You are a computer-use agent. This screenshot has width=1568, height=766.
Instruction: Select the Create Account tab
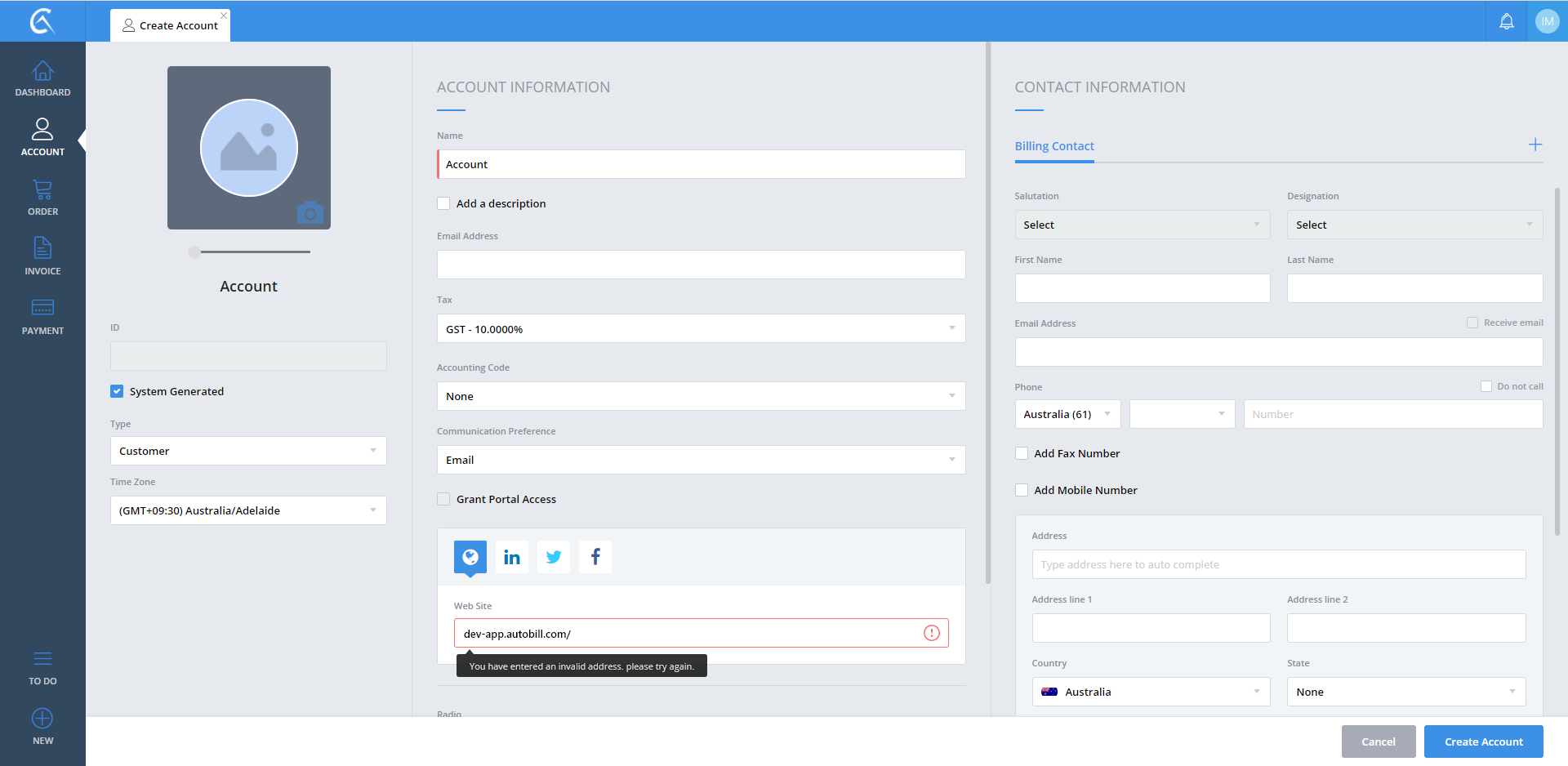tap(171, 25)
